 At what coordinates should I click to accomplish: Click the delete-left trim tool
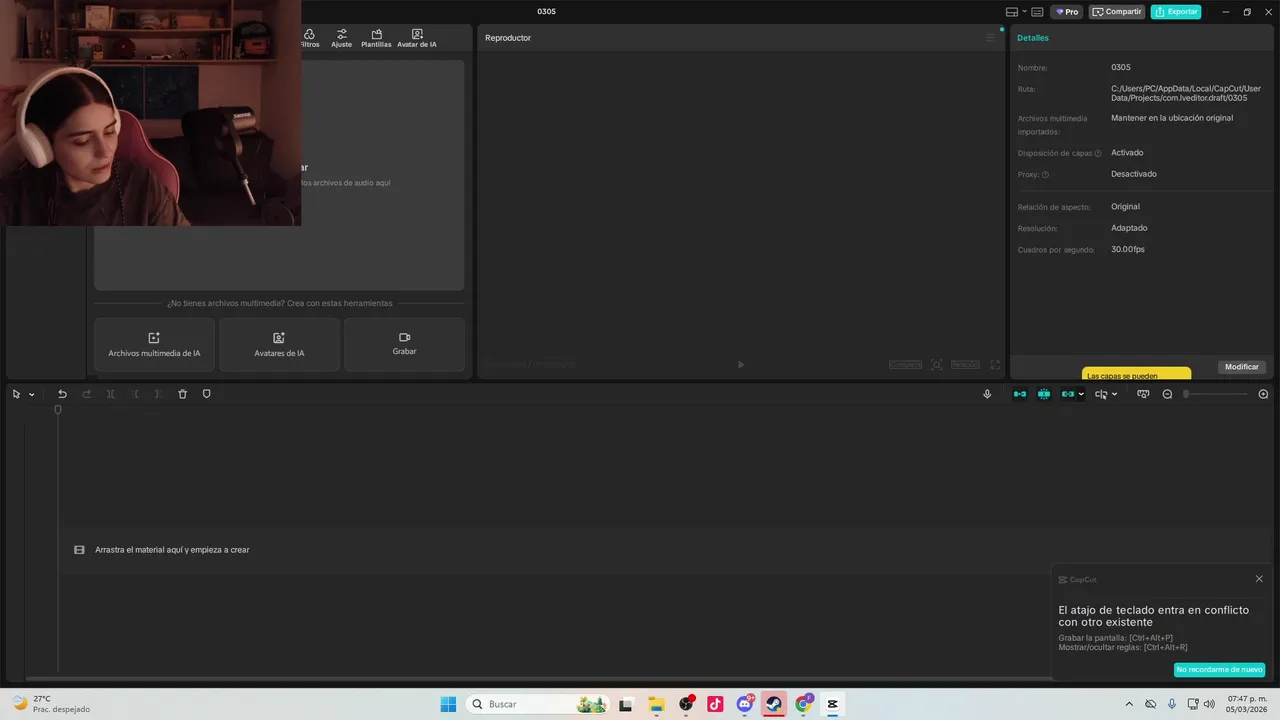(x=136, y=394)
